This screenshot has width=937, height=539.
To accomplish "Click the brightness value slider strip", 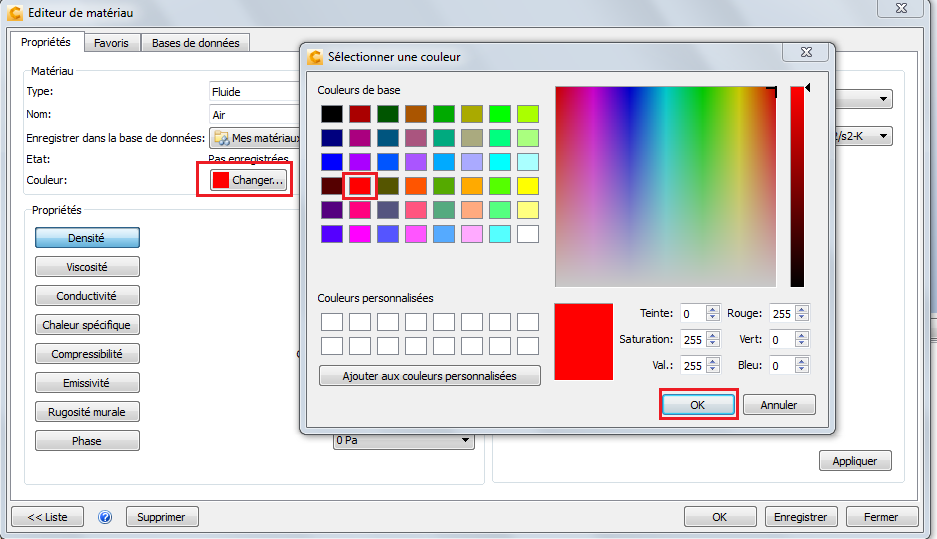I will tap(797, 186).
